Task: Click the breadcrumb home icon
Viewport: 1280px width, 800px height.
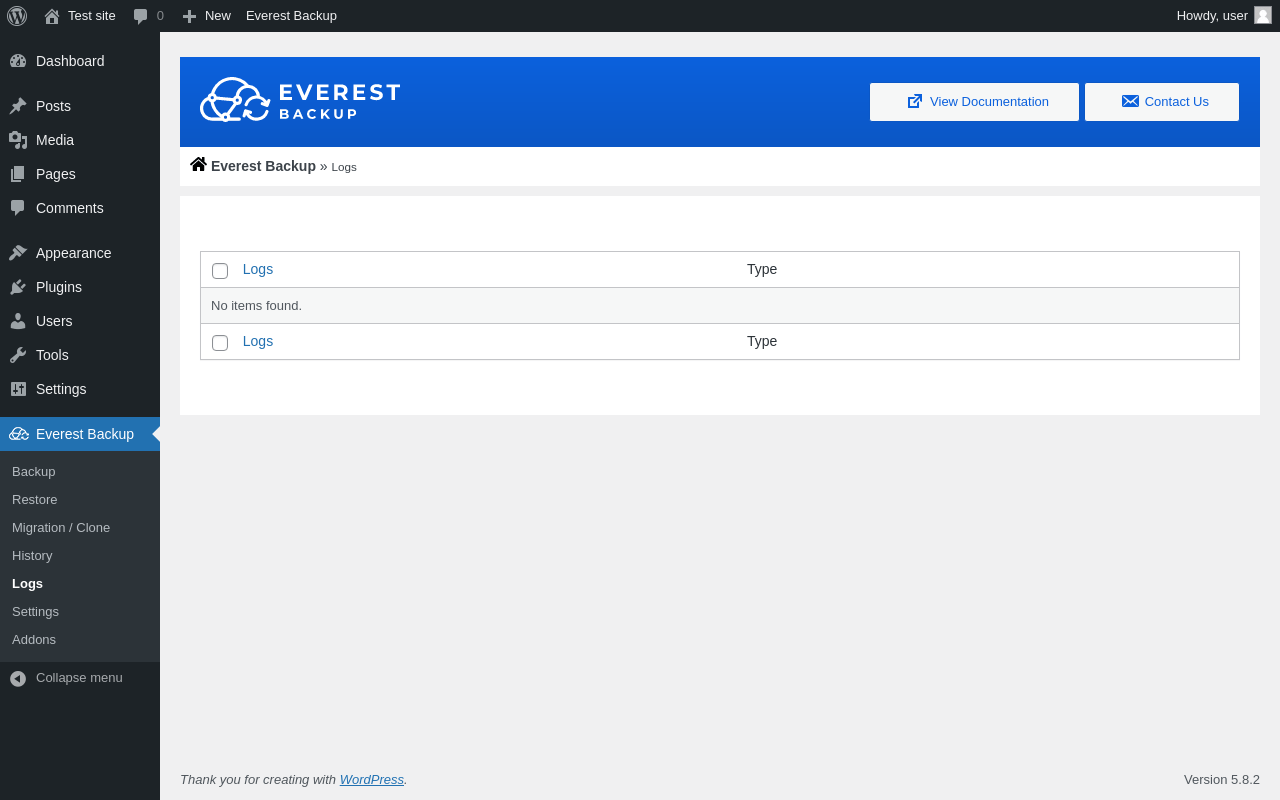Action: pyautogui.click(x=198, y=164)
